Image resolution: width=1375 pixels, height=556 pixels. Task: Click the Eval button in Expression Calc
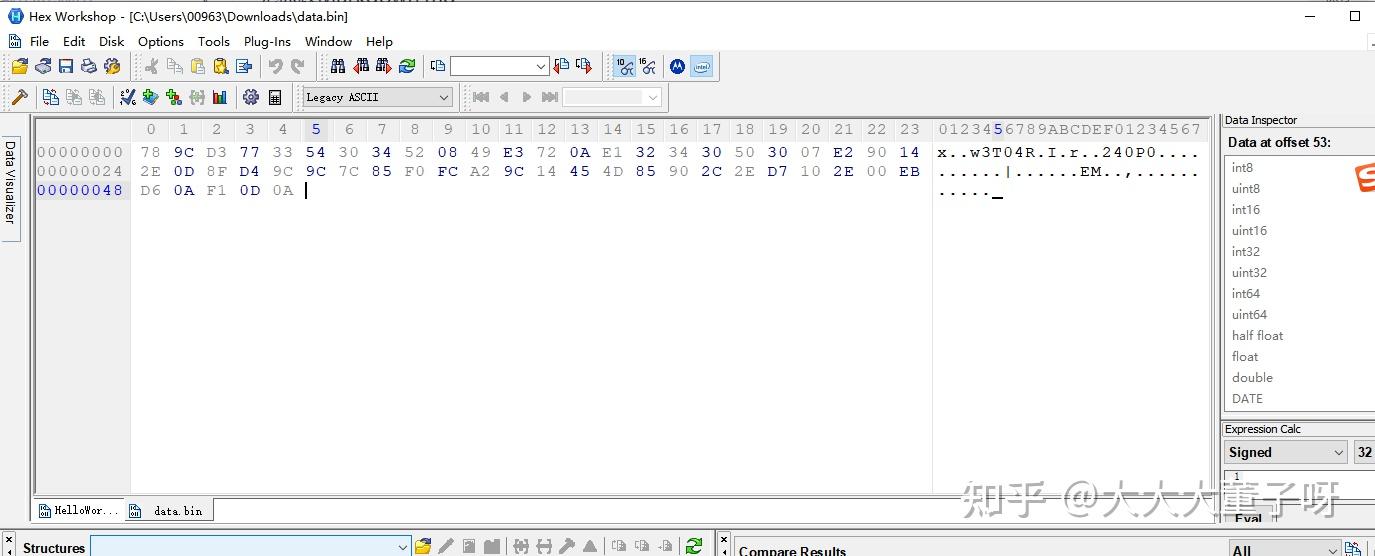point(1248,518)
